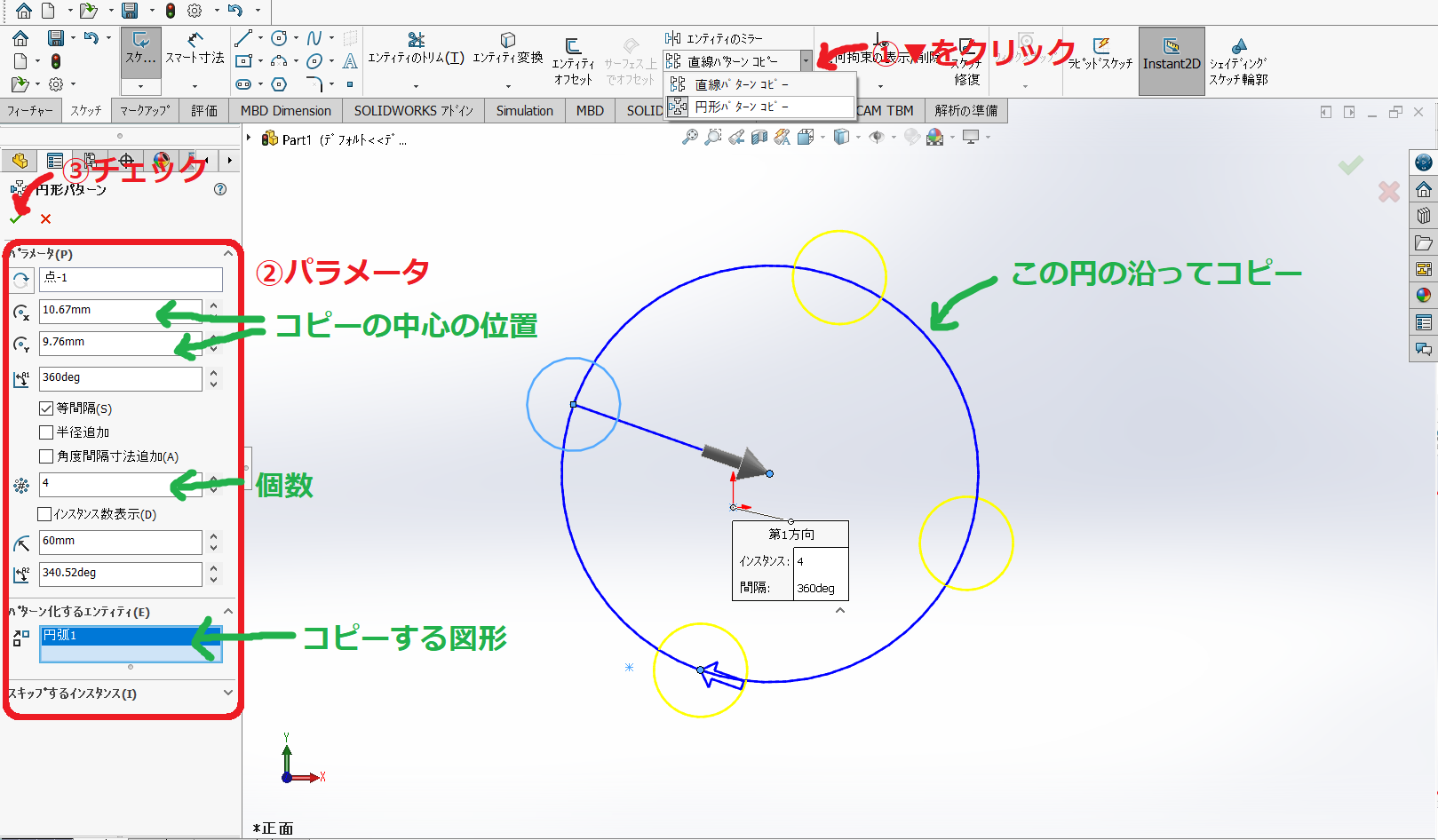Click the sketch cancel X in graphics corner
This screenshot has width=1438, height=840.
[x=1389, y=191]
